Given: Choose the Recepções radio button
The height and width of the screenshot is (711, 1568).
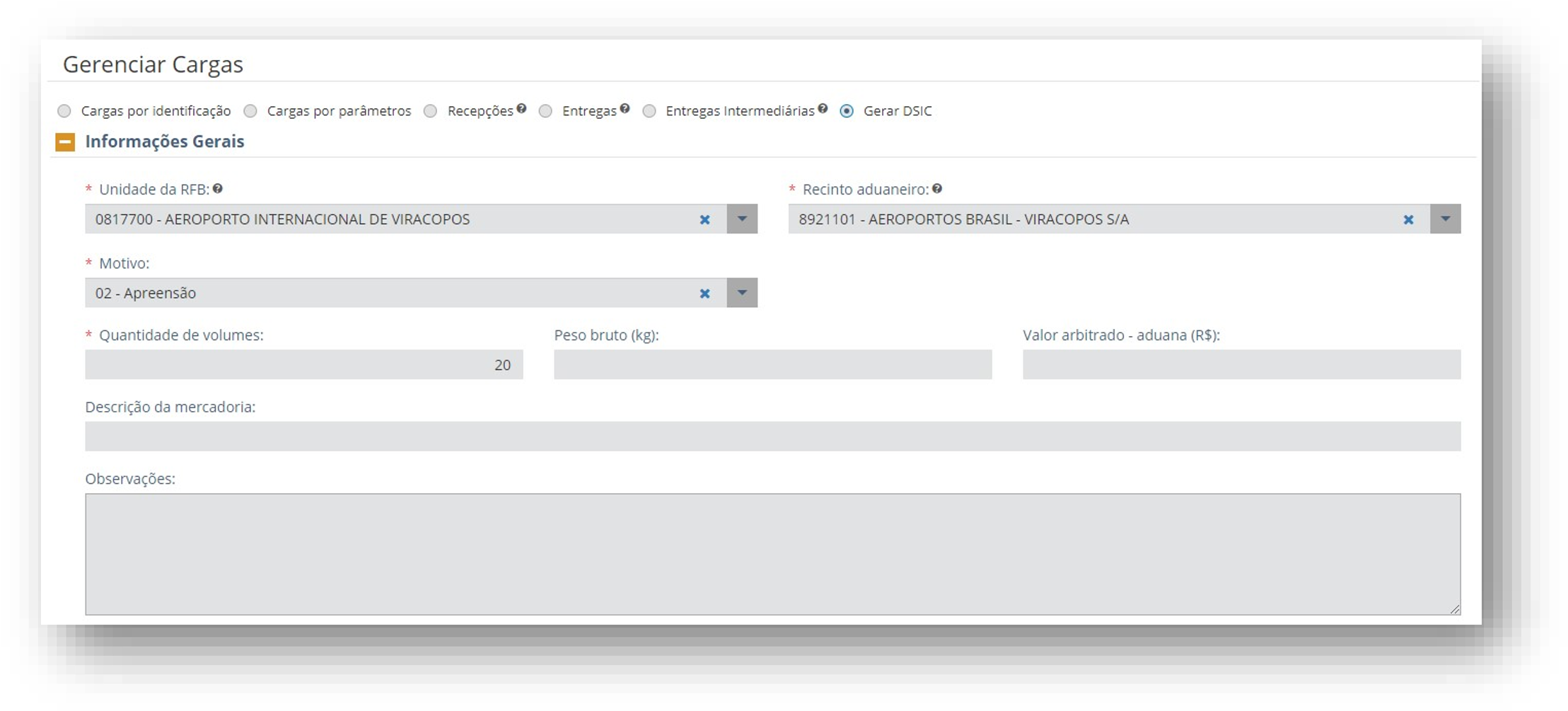Looking at the screenshot, I should [x=430, y=111].
